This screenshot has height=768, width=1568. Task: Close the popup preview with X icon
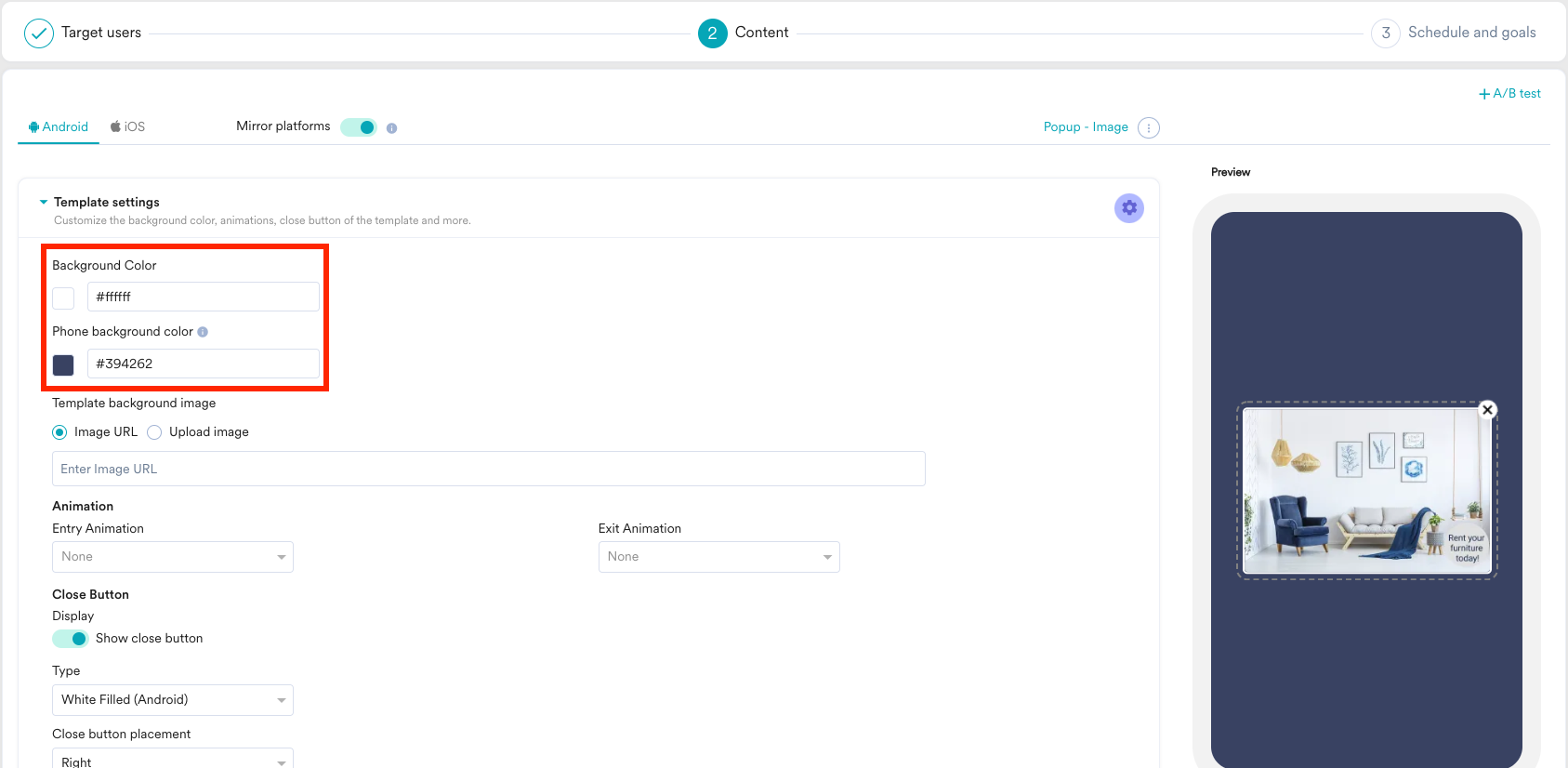point(1487,410)
